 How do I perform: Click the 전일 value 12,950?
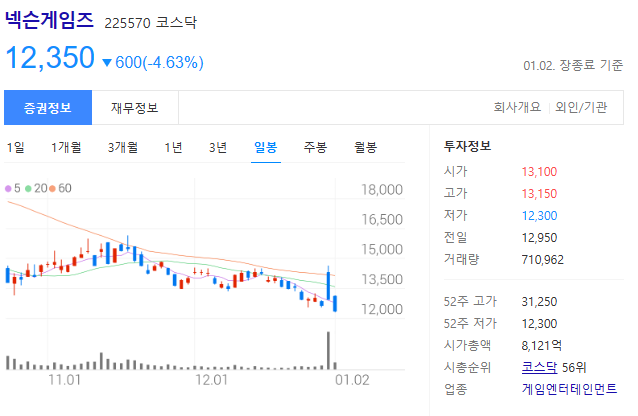point(539,238)
